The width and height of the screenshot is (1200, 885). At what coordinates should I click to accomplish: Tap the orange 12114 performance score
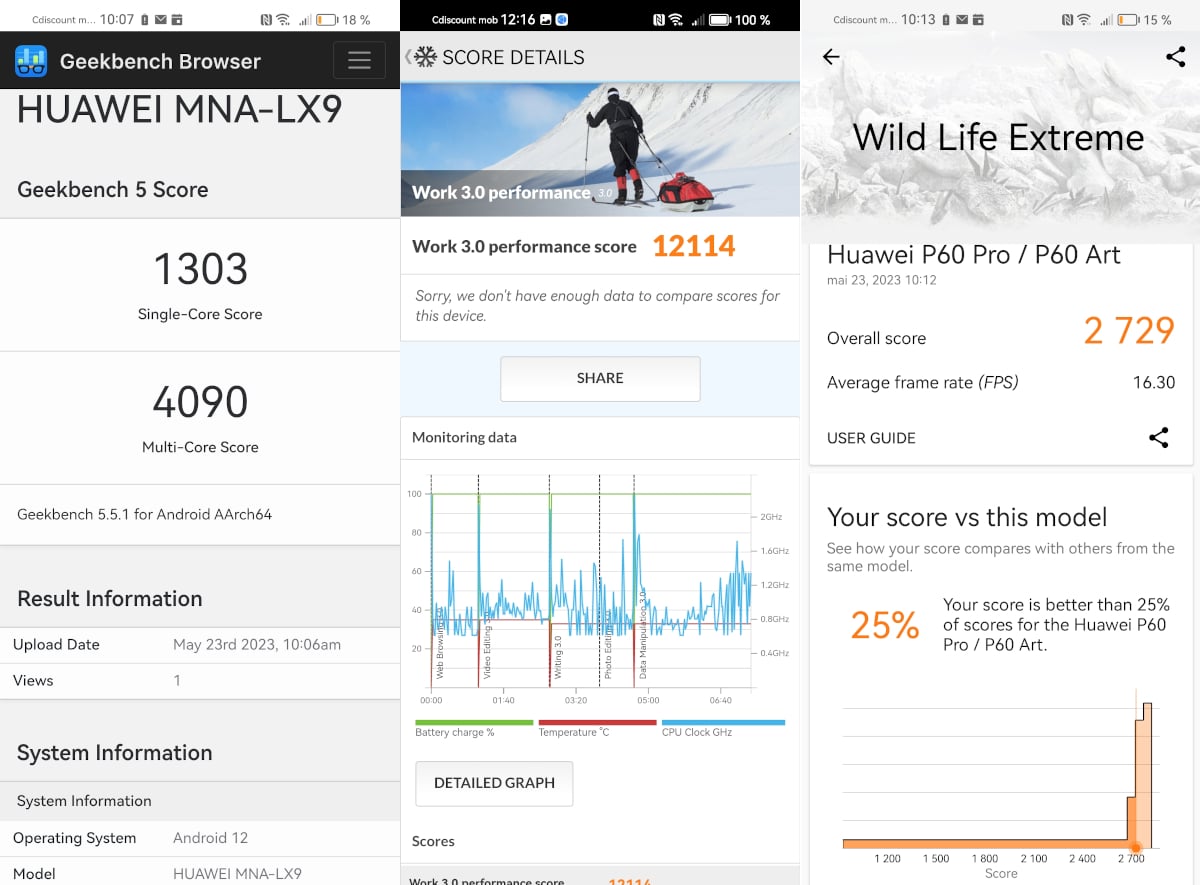[x=694, y=246]
